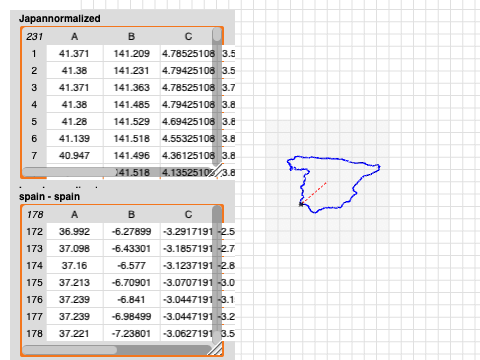This screenshot has height=360, width=480.
Task: Click the 231 row-count cell in Japannormalized
Action: pos(34,36)
